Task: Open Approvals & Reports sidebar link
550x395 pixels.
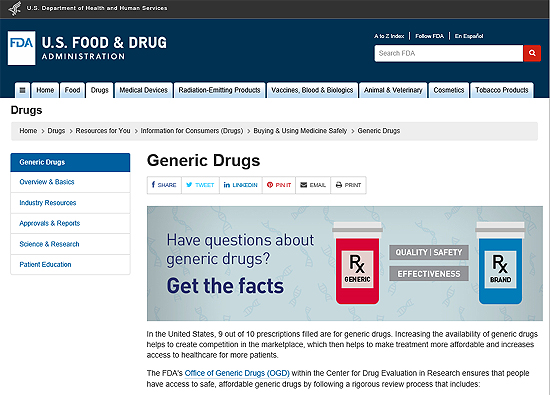Action: 70,223
